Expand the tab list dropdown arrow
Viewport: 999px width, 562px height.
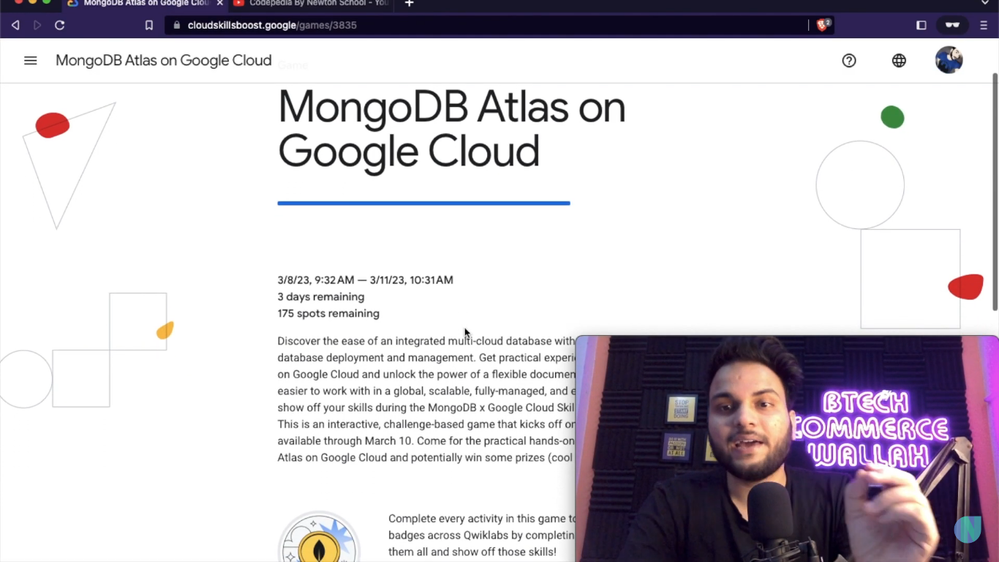pos(985,3)
